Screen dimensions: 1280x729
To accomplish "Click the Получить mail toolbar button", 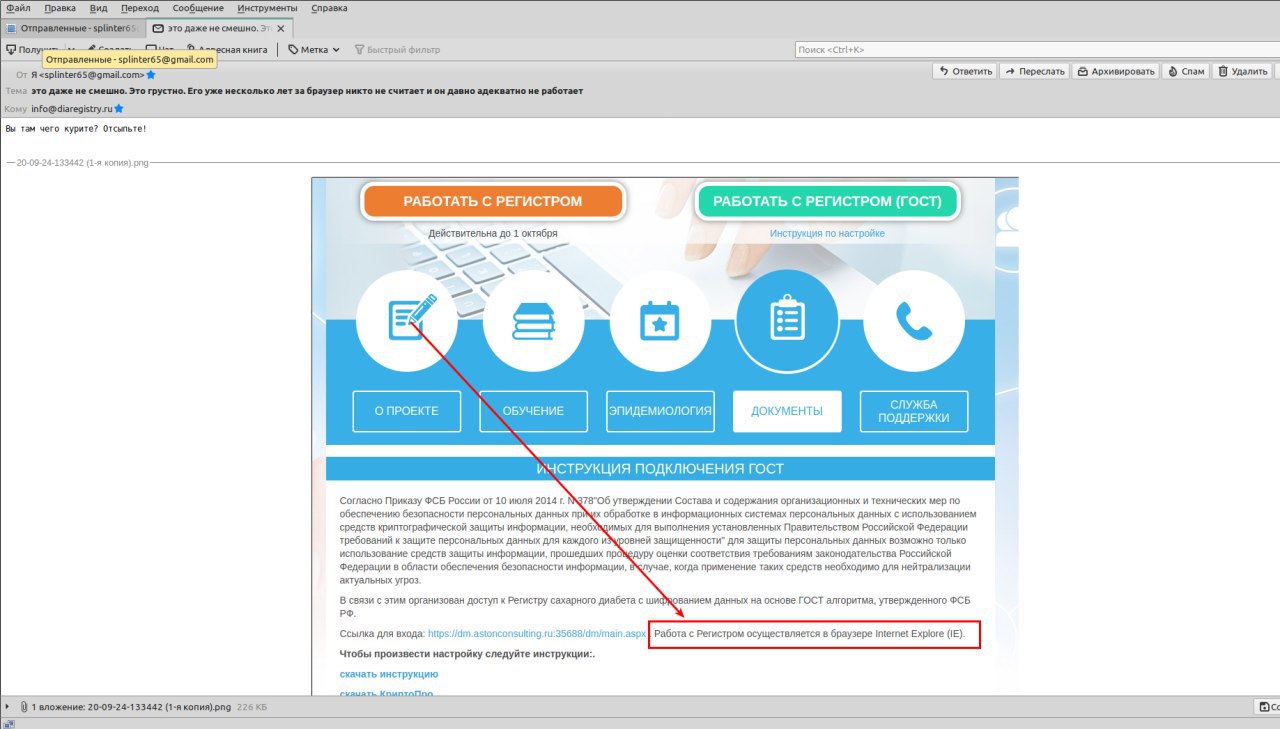I will 34,49.
